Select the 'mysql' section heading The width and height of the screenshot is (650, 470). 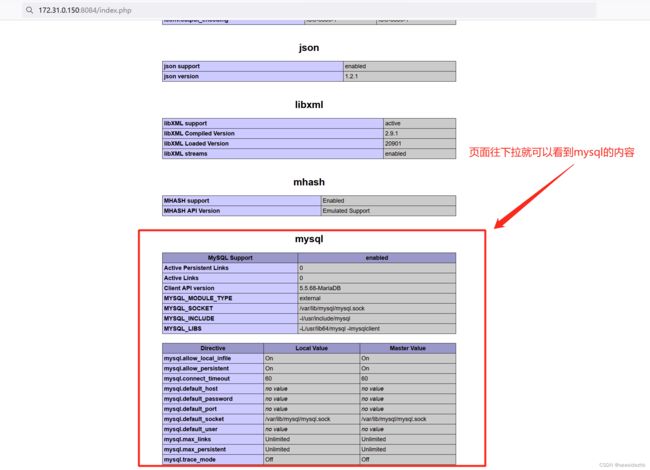(x=309, y=239)
